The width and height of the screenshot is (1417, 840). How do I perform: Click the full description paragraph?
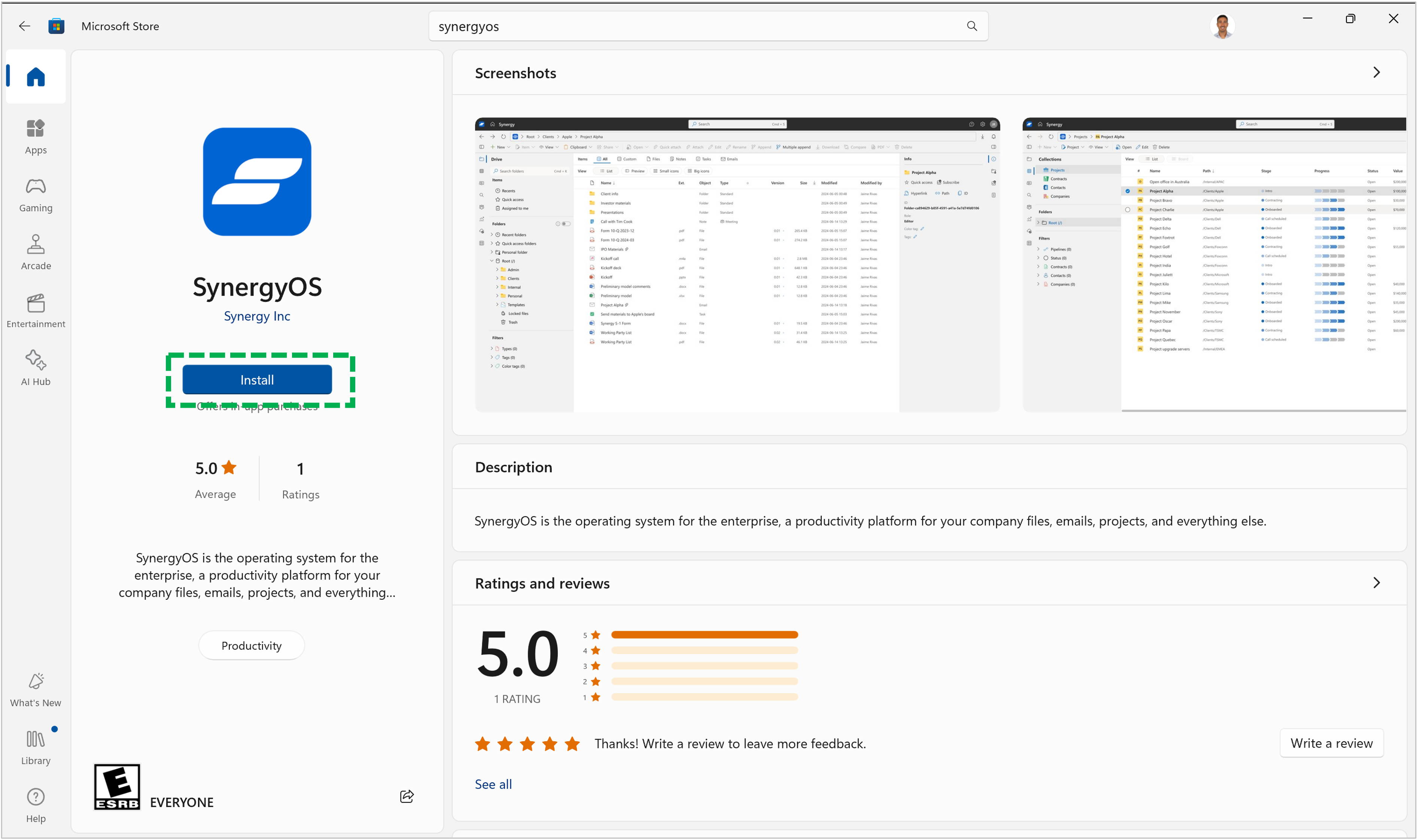(870, 521)
